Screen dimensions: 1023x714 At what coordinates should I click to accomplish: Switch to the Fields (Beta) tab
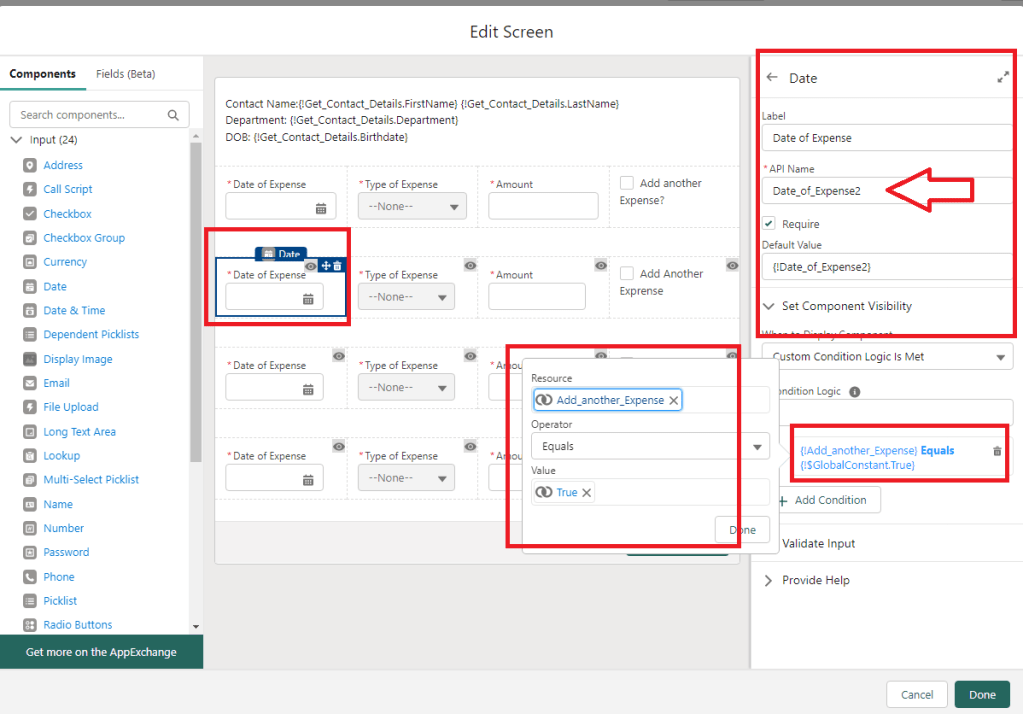(125, 74)
